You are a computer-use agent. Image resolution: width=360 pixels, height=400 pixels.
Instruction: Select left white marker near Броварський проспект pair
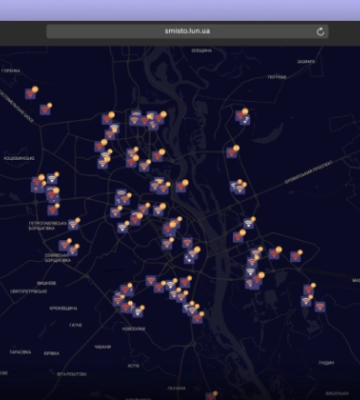tap(235, 186)
